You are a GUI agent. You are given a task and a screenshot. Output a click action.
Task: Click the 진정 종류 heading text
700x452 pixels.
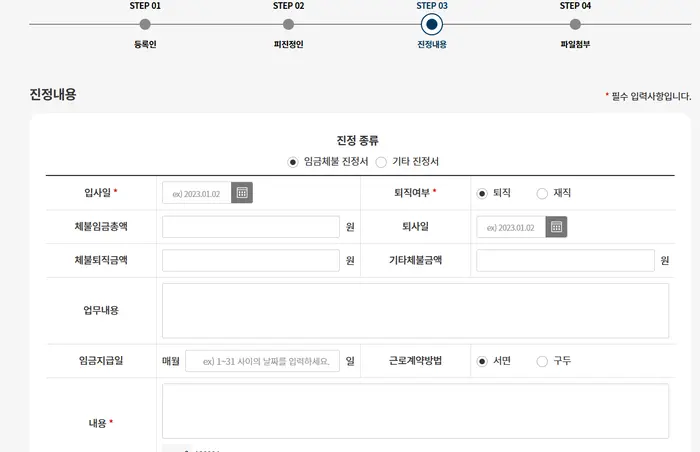358,141
